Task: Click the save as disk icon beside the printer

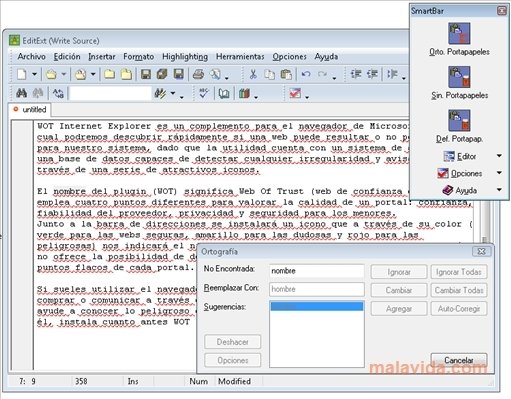Action: pyautogui.click(x=179, y=74)
